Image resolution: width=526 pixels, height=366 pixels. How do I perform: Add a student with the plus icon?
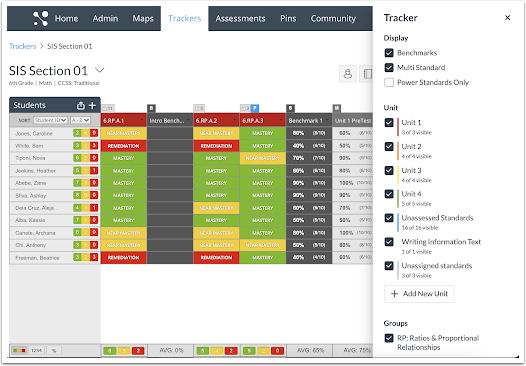coord(92,105)
